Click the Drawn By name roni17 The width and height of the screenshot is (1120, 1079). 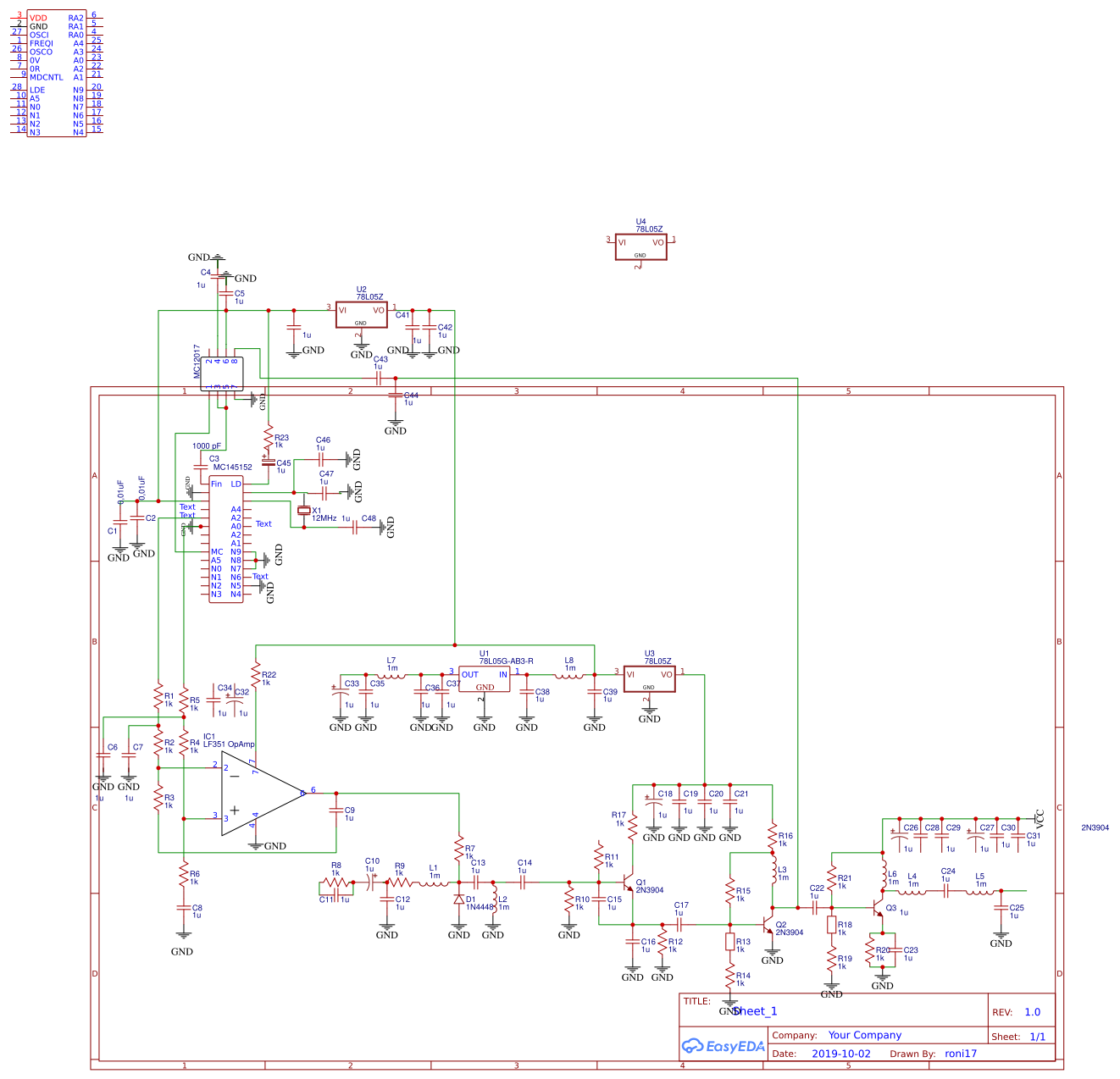click(961, 1054)
